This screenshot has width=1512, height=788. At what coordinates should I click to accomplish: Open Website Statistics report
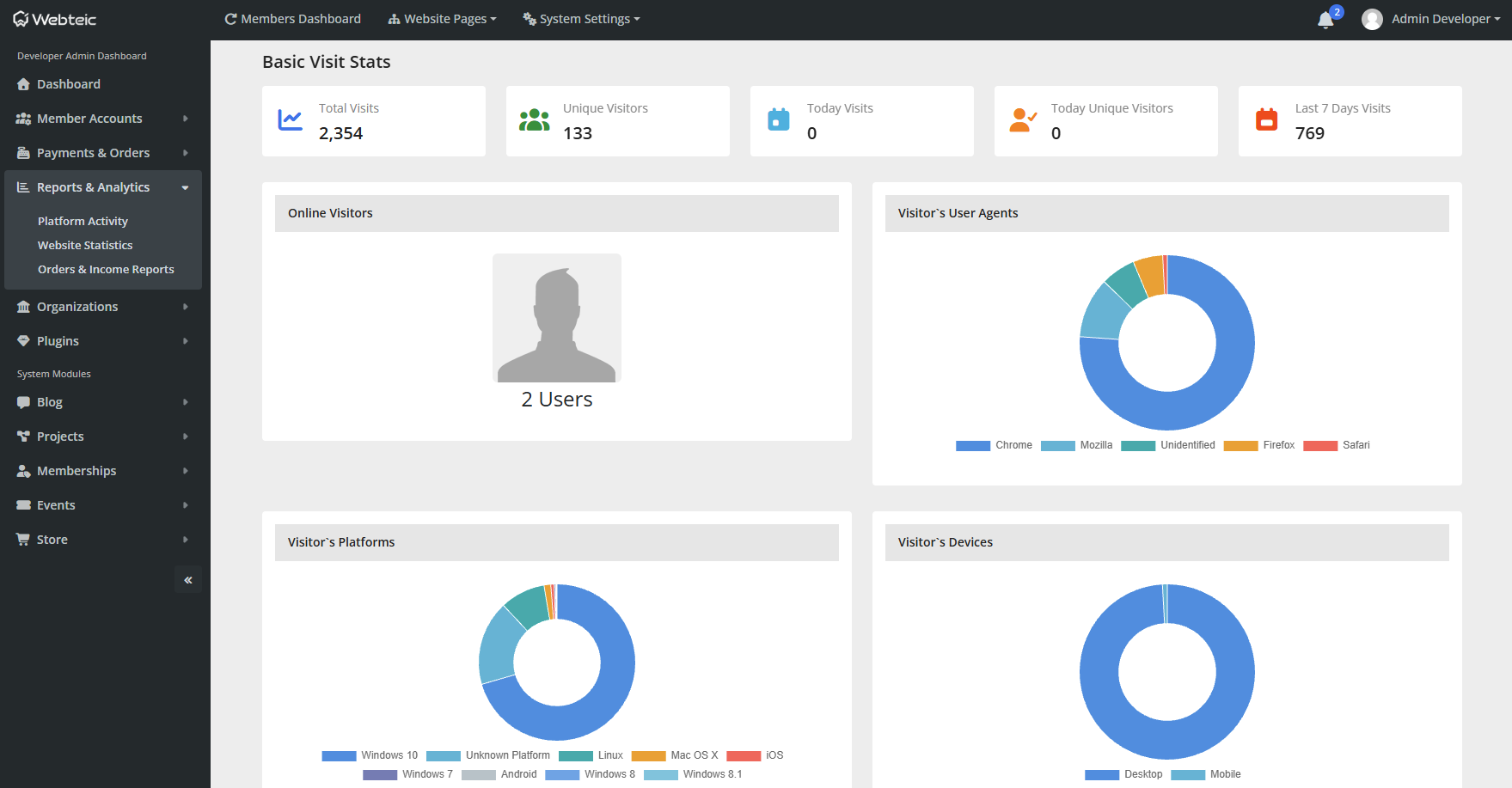pyautogui.click(x=85, y=245)
